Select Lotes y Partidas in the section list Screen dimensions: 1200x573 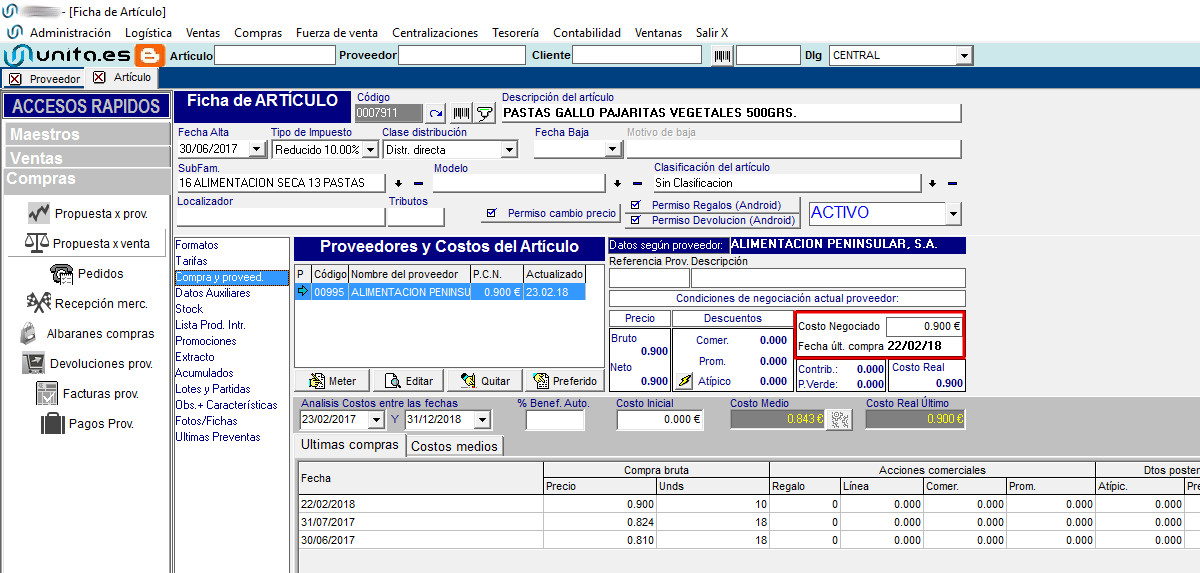[x=213, y=389]
